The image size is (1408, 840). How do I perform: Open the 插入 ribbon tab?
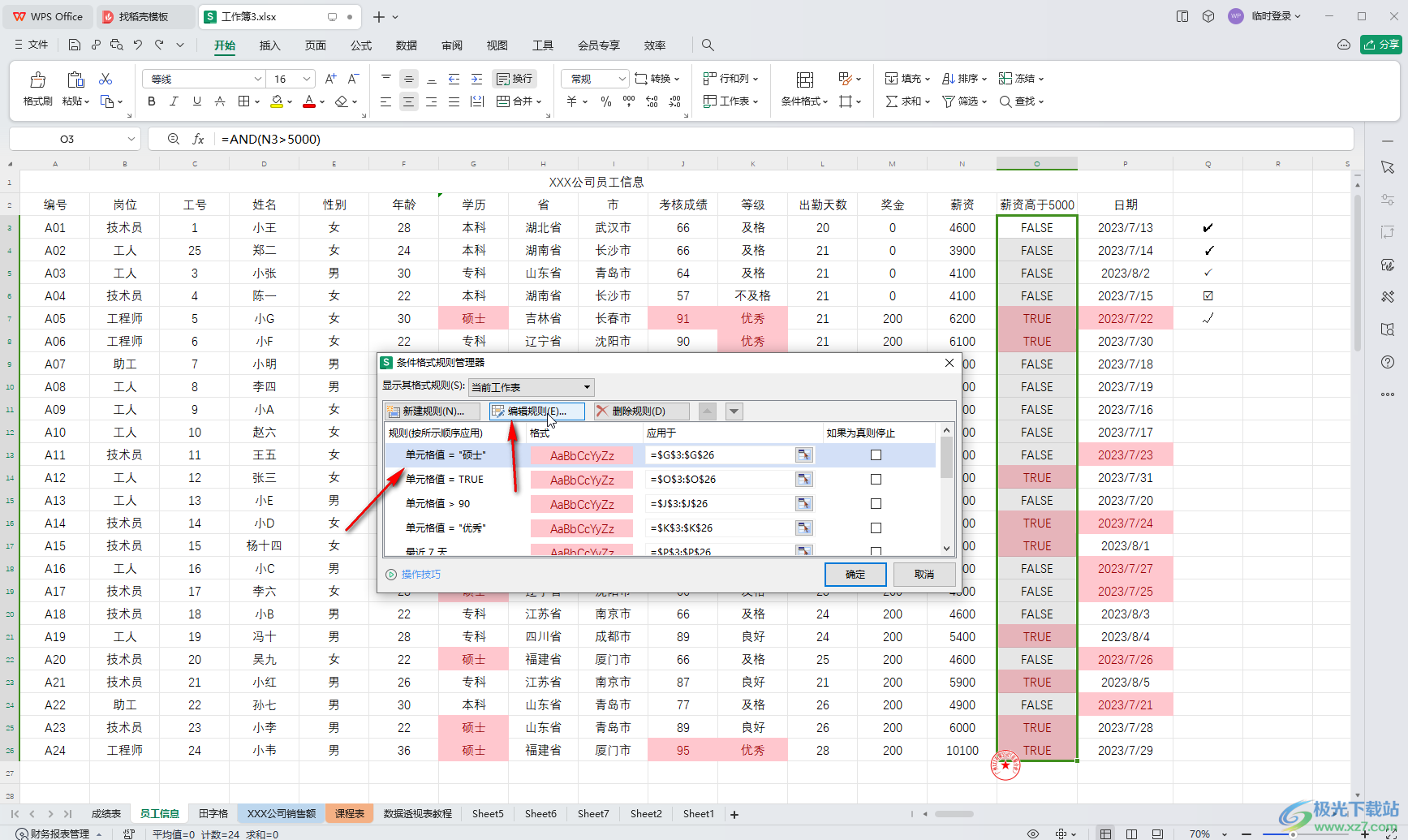point(269,45)
